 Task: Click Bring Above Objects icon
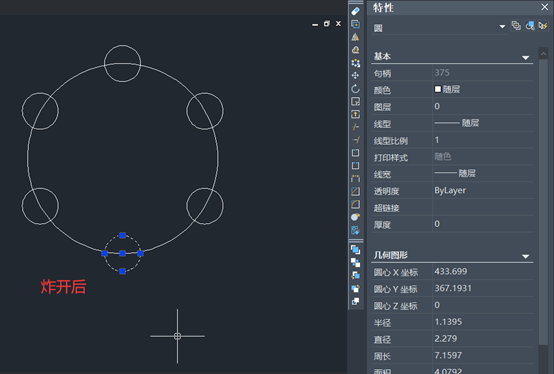click(x=355, y=275)
